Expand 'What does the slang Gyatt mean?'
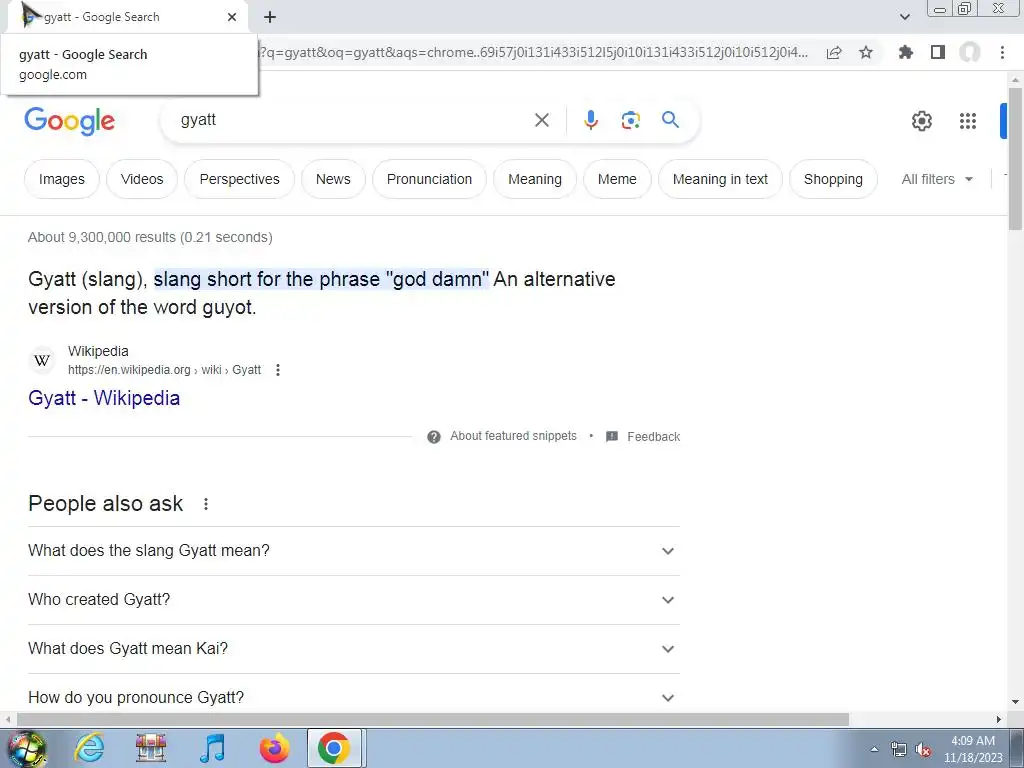Viewport: 1024px width, 768px height. [354, 551]
